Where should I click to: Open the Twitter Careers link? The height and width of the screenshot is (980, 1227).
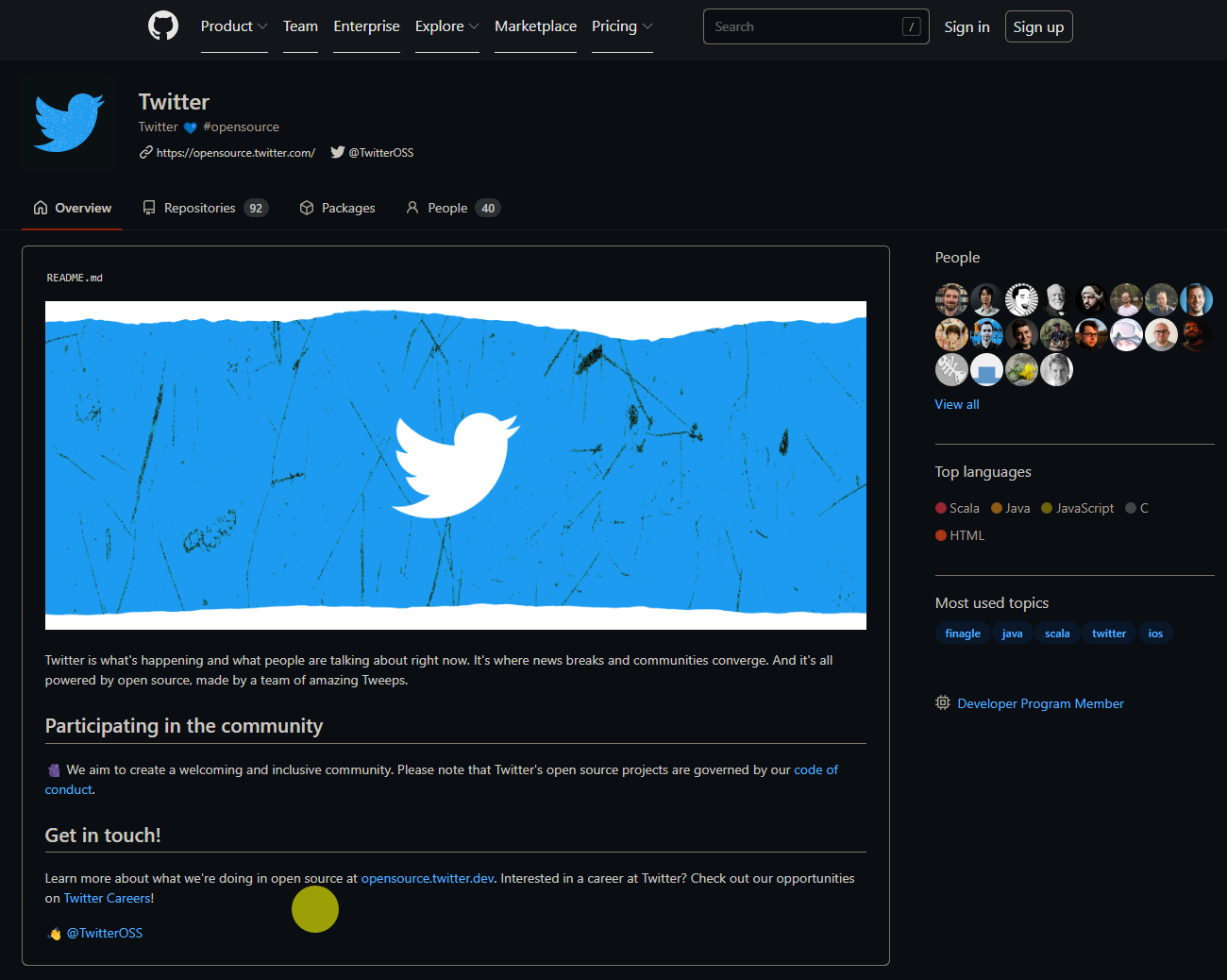coord(107,898)
